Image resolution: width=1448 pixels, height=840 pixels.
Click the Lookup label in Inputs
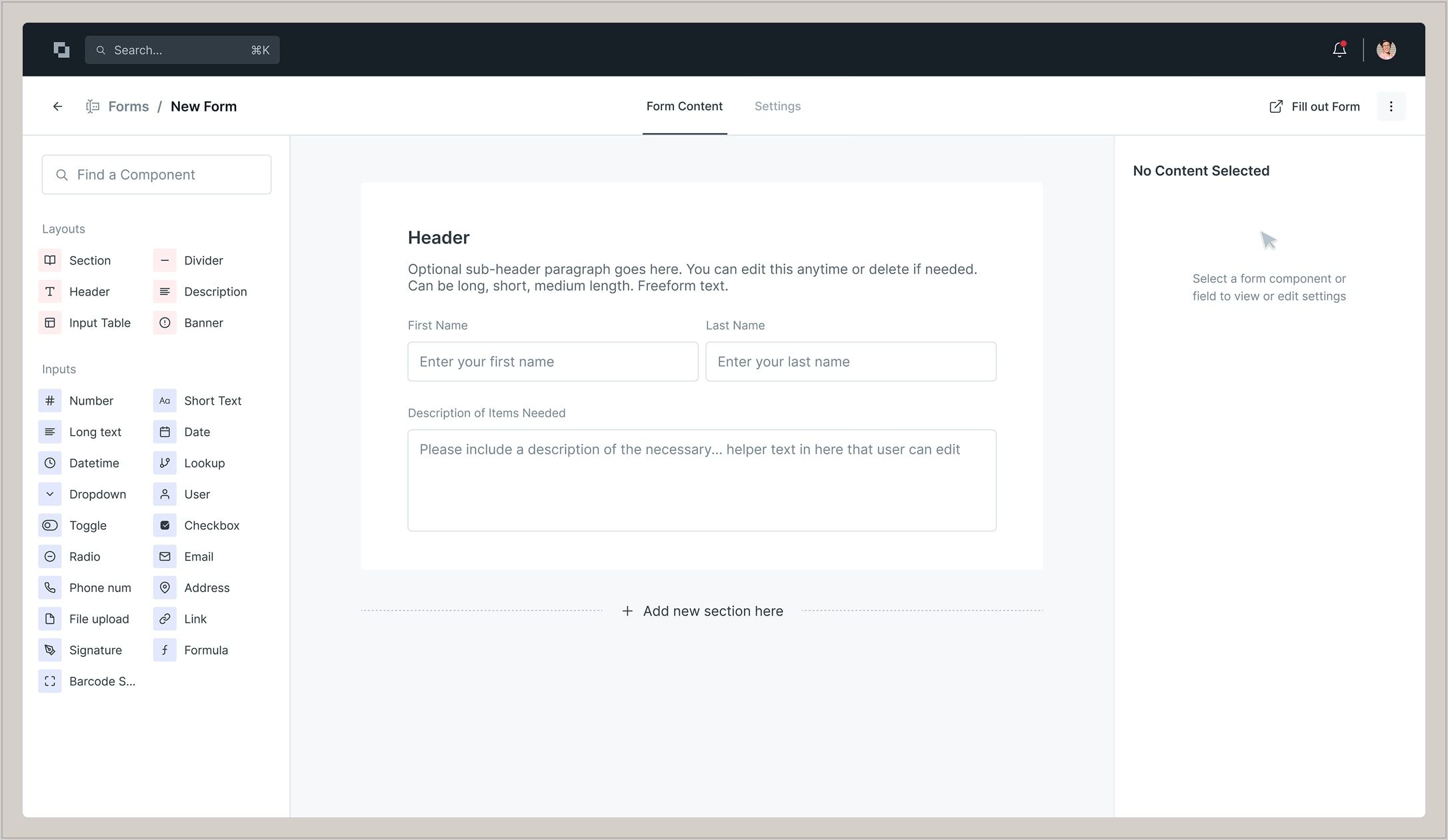(205, 463)
